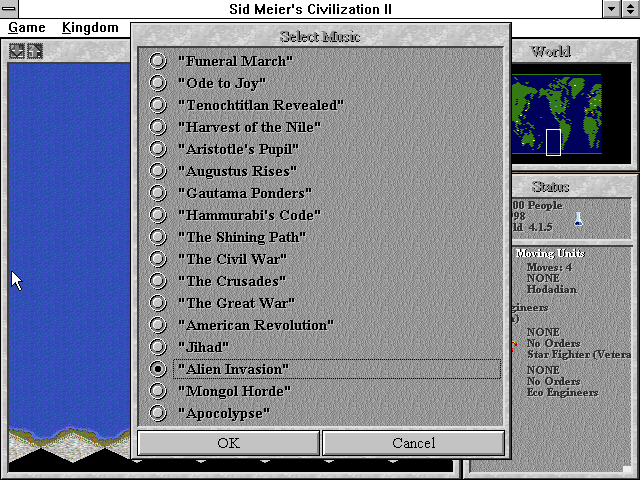
Task: Pick "Aristotle's Pupil" radio option
Action: tap(158, 149)
